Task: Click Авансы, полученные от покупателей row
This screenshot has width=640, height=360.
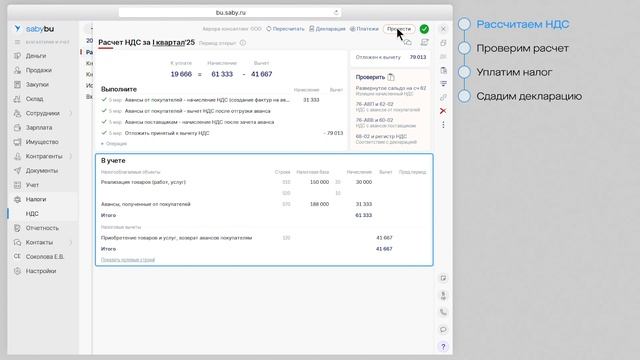Action: [x=264, y=204]
